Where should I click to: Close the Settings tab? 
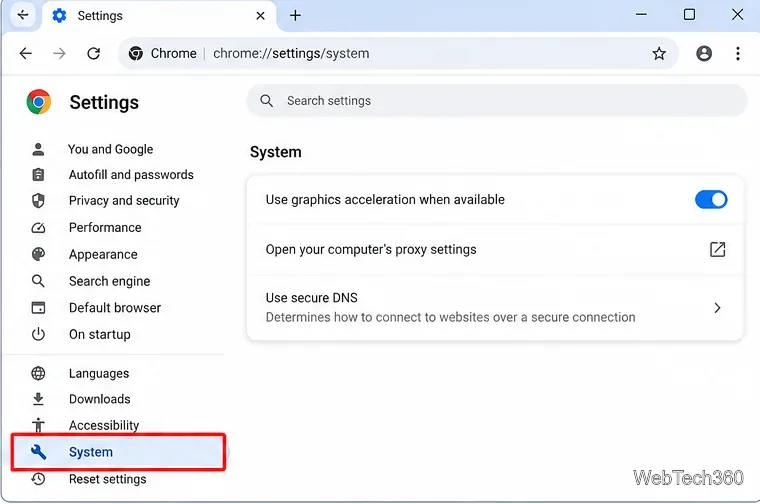(x=260, y=16)
